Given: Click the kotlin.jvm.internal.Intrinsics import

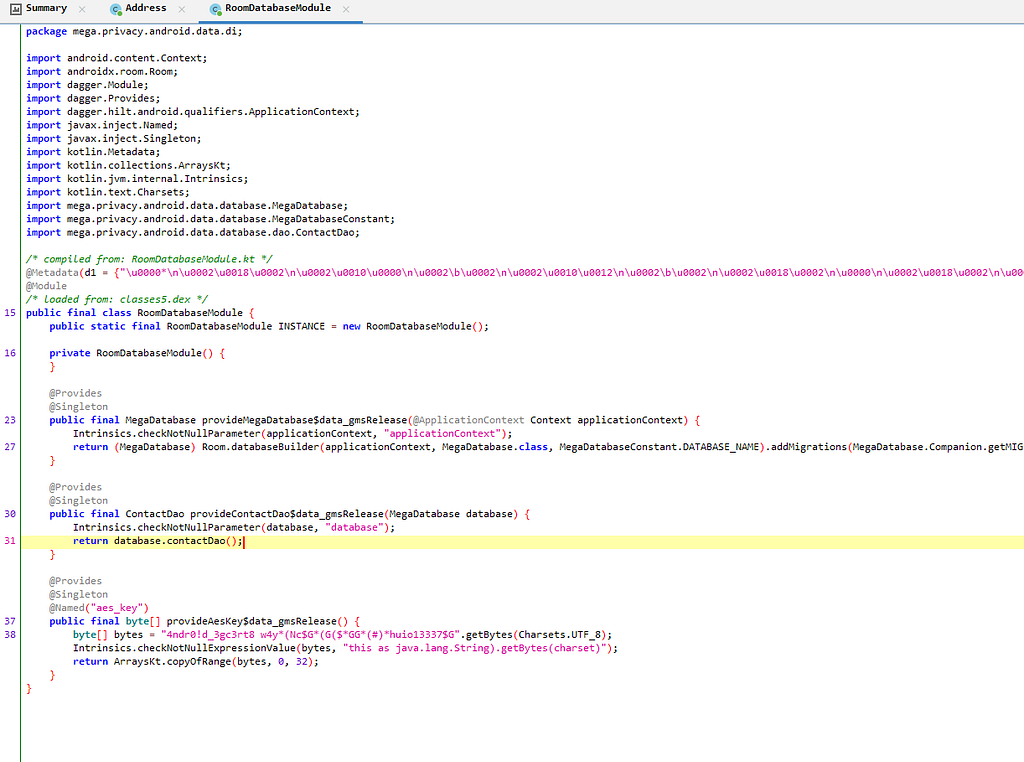Looking at the screenshot, I should coord(137,179).
